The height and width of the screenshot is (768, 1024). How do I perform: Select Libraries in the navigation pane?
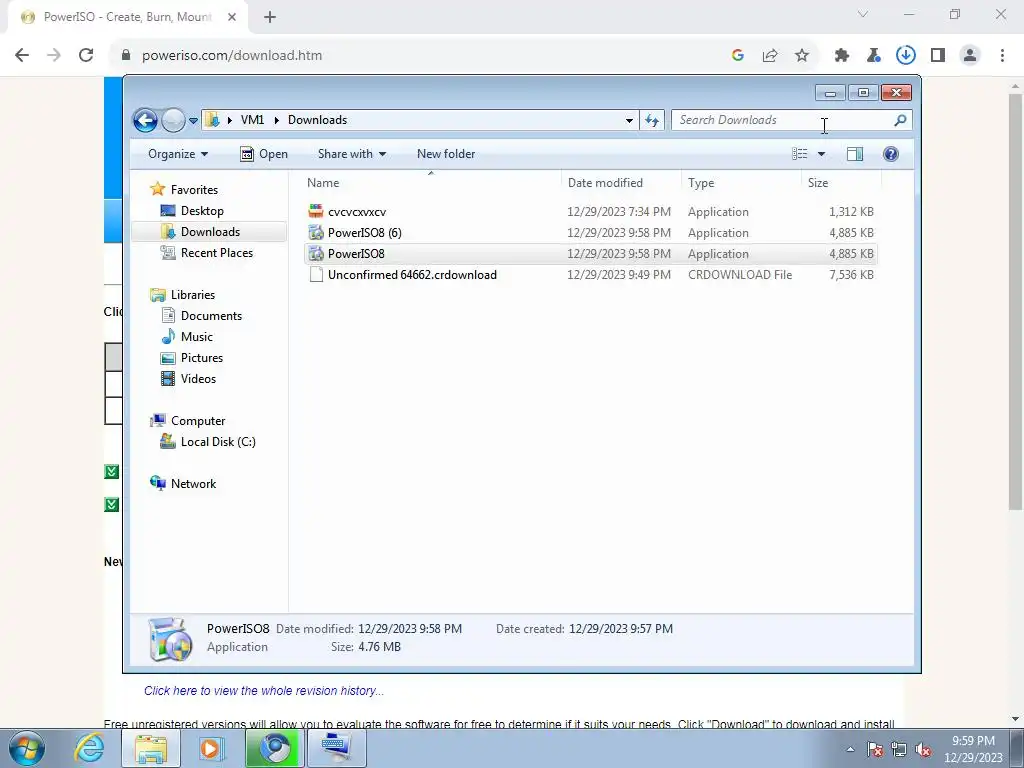[x=182, y=295]
